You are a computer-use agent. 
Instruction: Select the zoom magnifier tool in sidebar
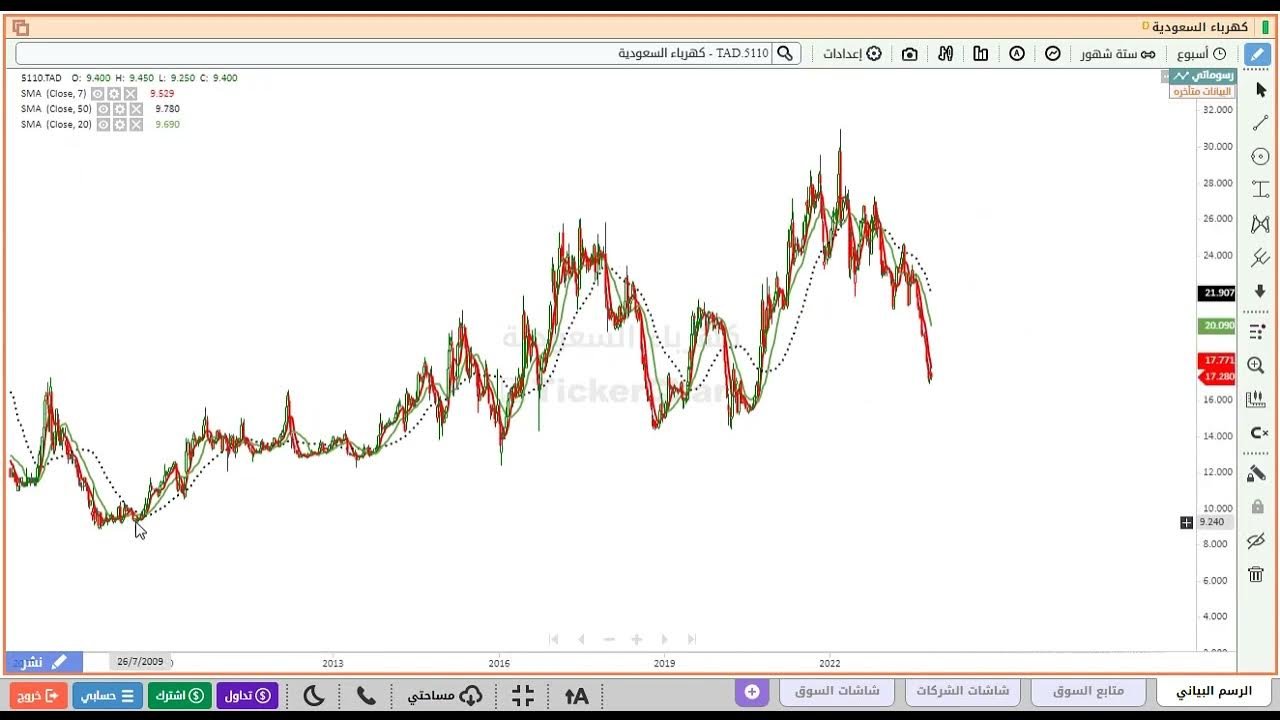1257,366
